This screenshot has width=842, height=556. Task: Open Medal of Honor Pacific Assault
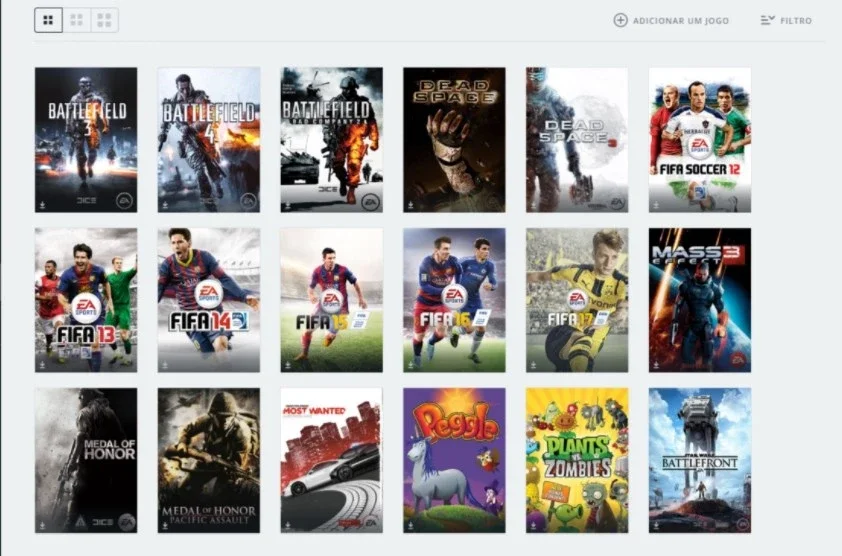(x=209, y=460)
